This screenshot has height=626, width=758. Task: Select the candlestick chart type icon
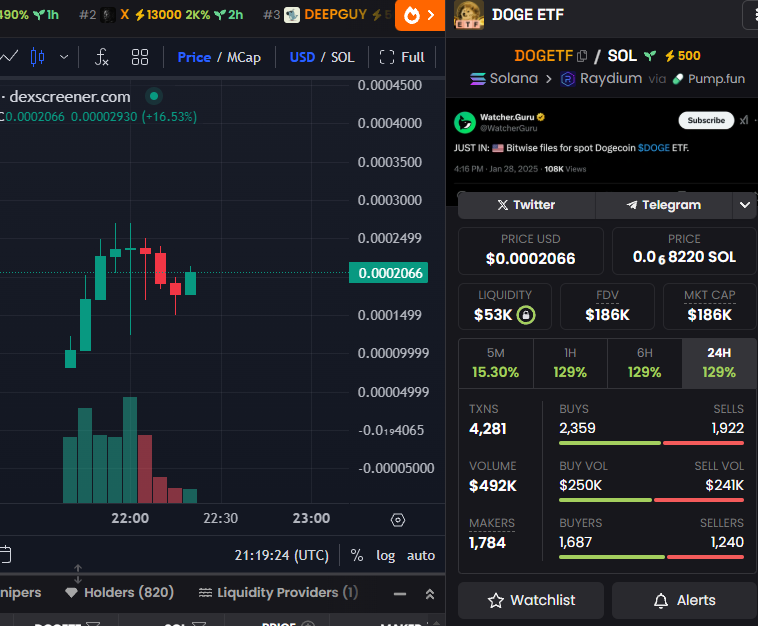click(x=38, y=57)
